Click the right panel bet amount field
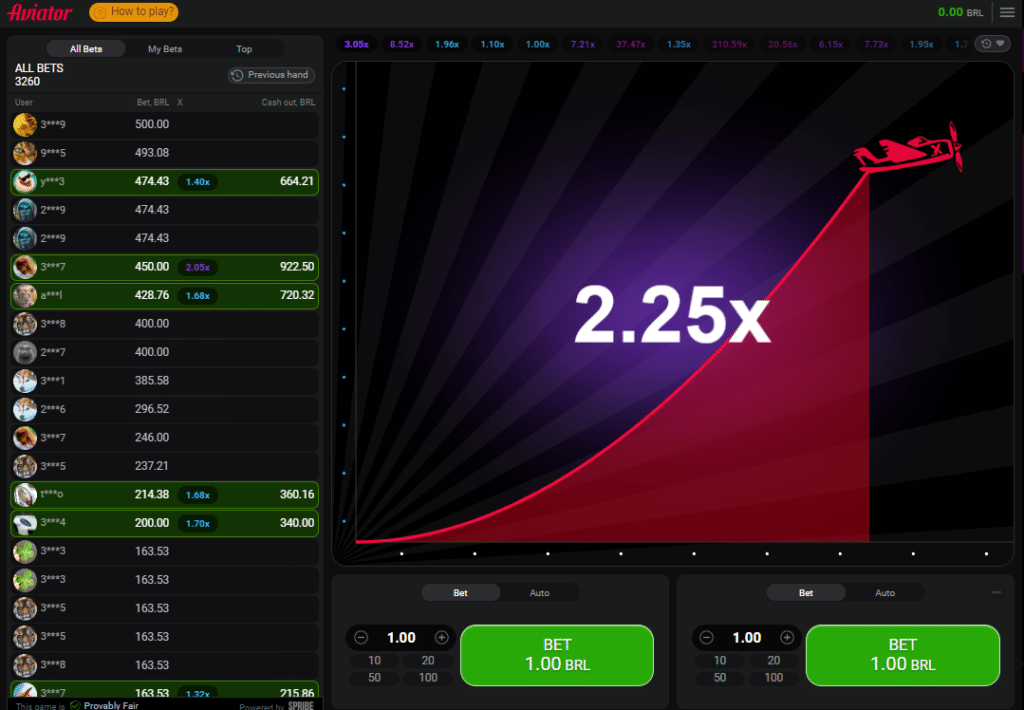The width and height of the screenshot is (1024, 710). point(746,637)
